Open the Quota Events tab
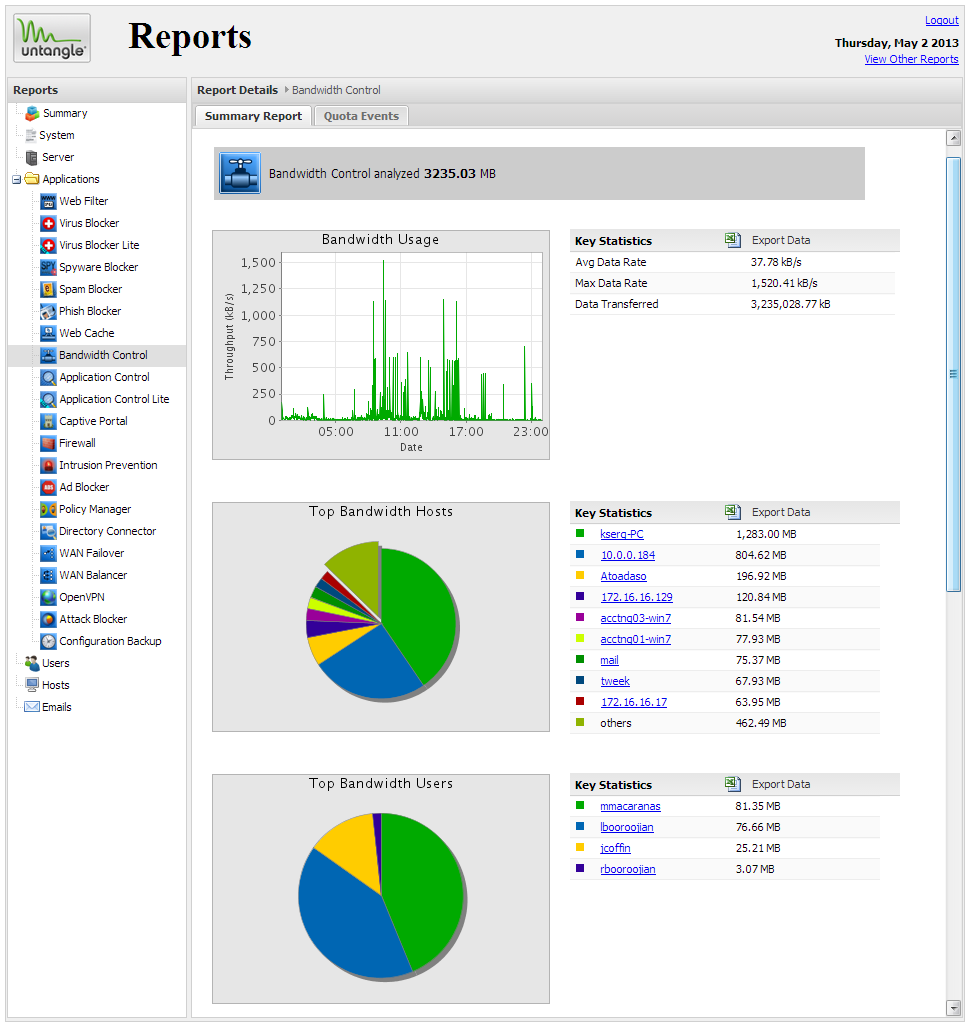 click(x=361, y=116)
